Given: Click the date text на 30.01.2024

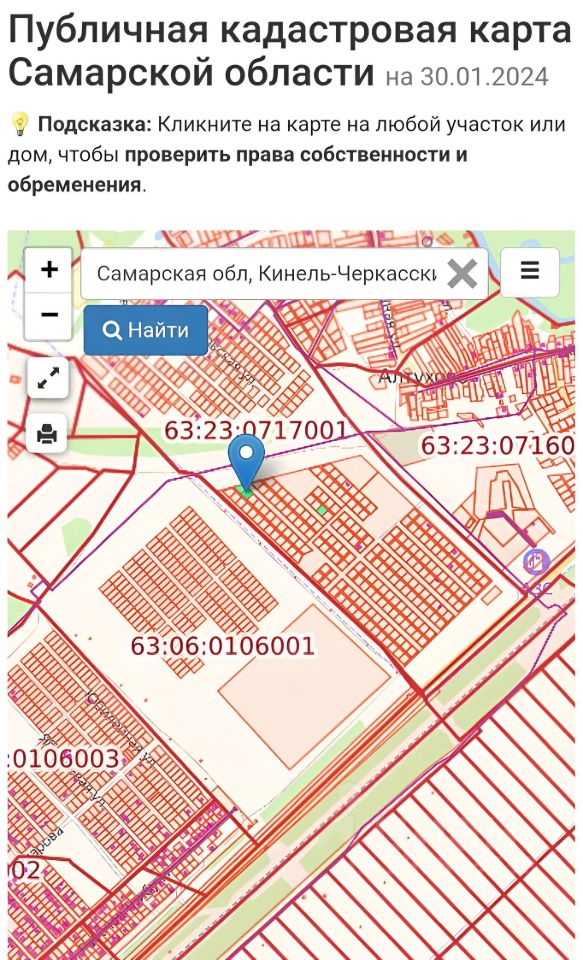Looking at the screenshot, I should [467, 78].
